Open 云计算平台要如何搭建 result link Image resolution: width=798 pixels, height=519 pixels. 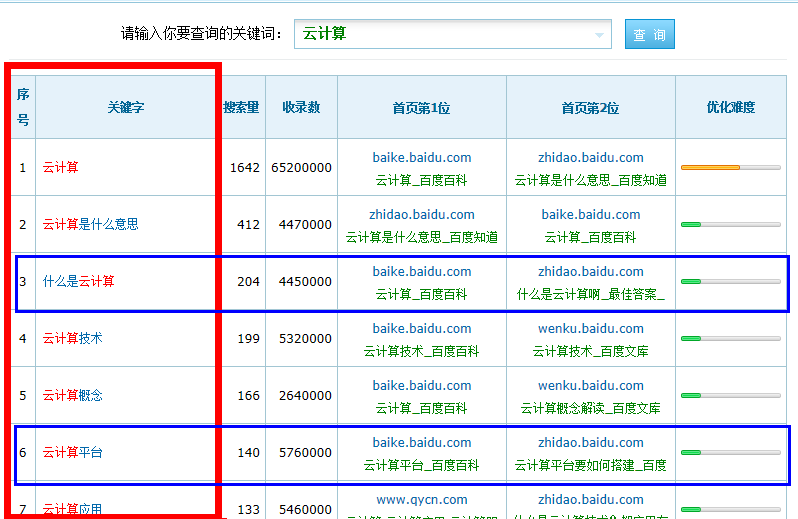coord(590,465)
